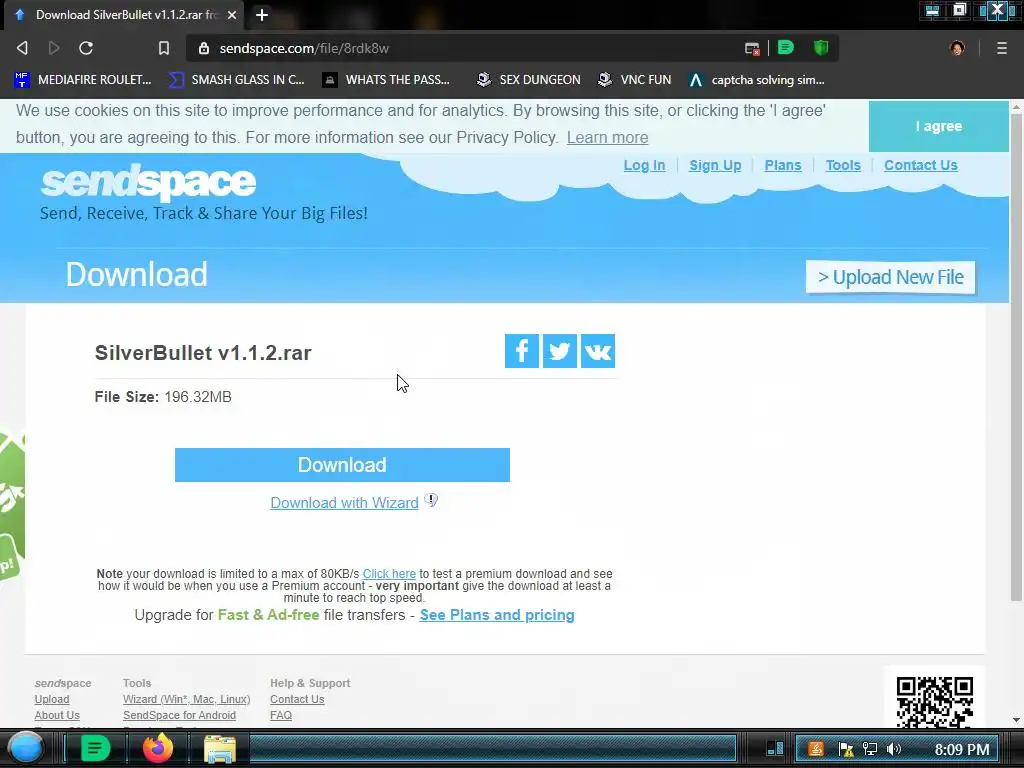Click the SilverBullet v1.1.2.rar file name

[x=203, y=353]
